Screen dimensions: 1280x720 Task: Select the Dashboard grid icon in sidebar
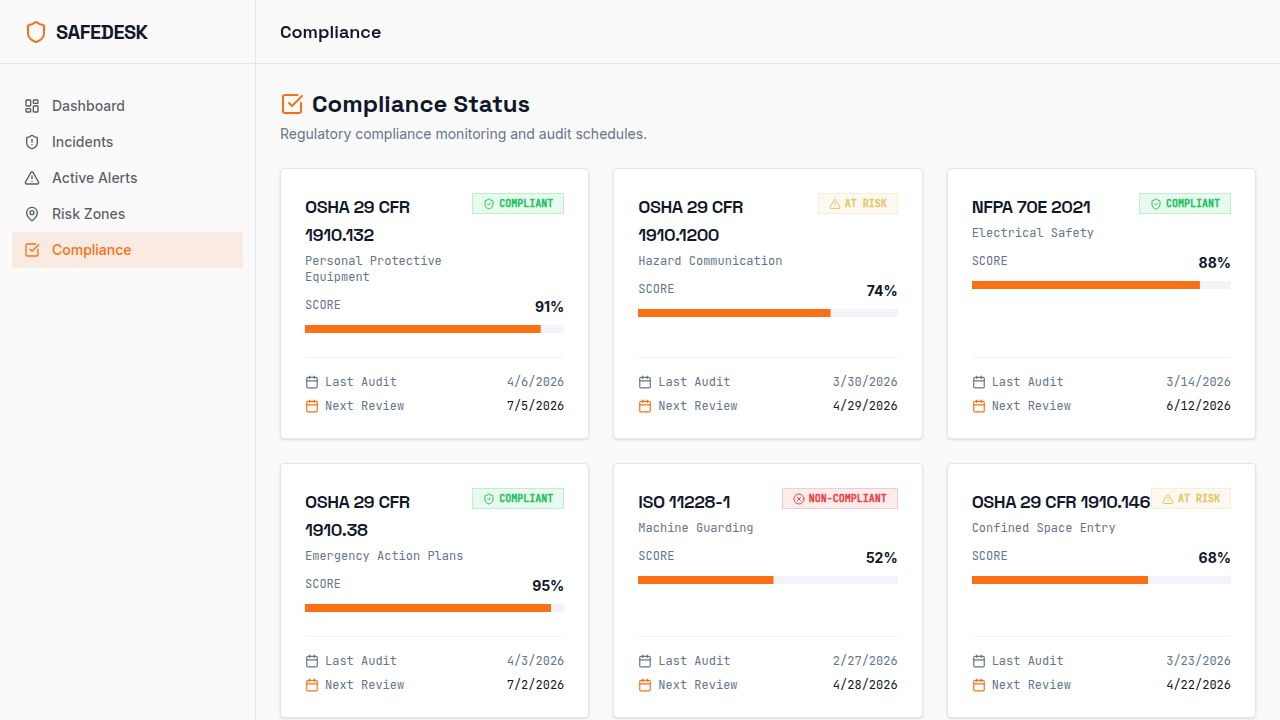pyautogui.click(x=31, y=106)
